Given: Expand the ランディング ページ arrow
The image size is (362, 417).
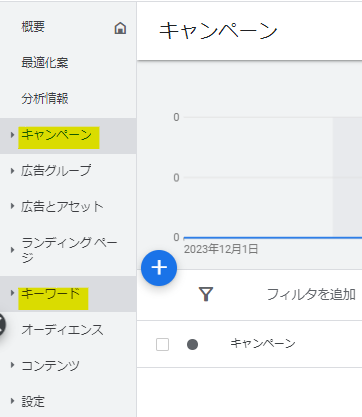Looking at the screenshot, I should coord(12,250).
